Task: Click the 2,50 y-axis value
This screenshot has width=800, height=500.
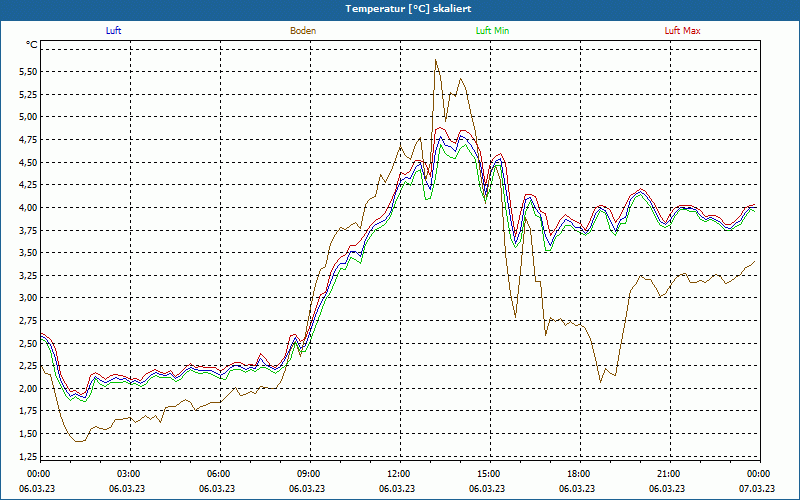Action: pos(28,343)
